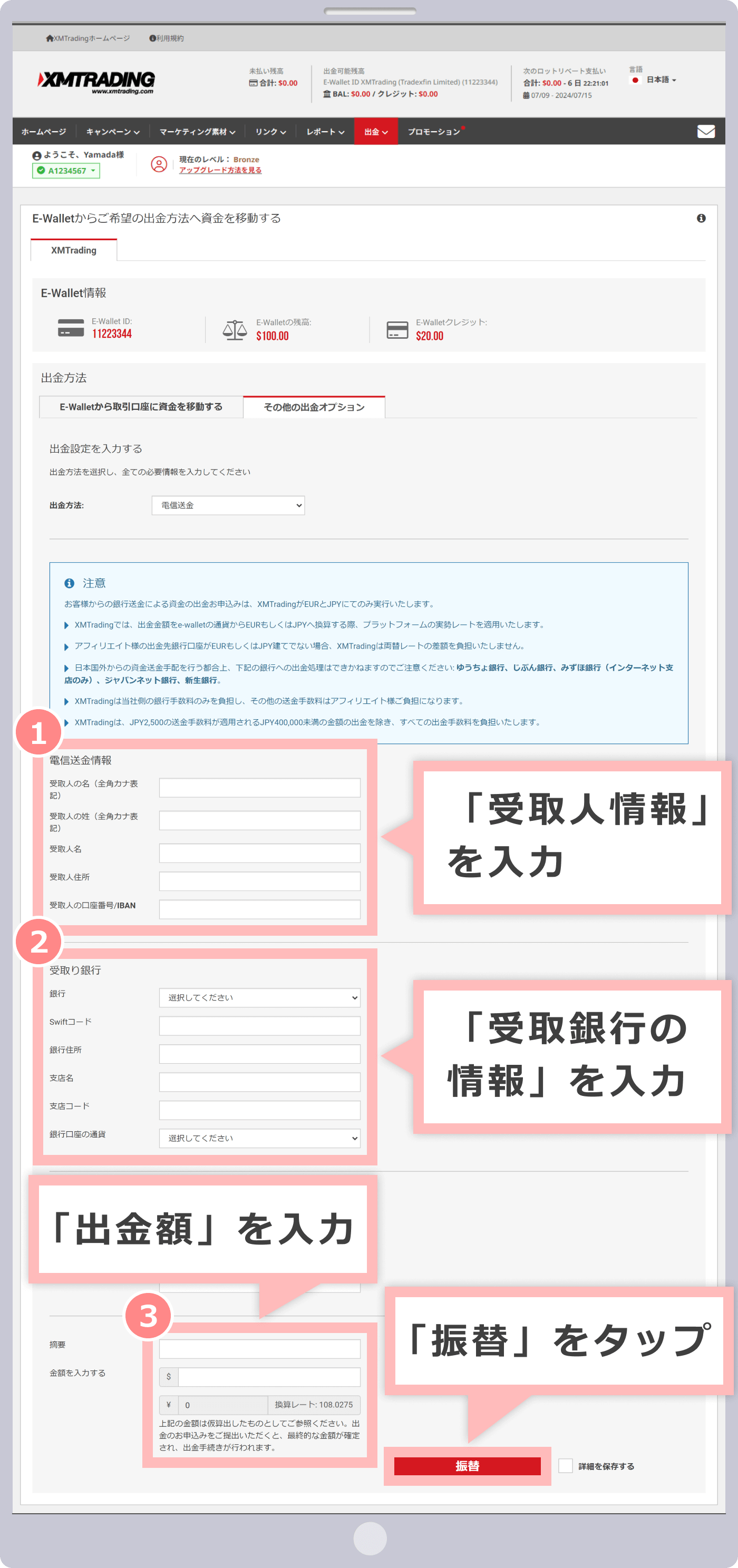Click the profile level avatar icon

(158, 164)
